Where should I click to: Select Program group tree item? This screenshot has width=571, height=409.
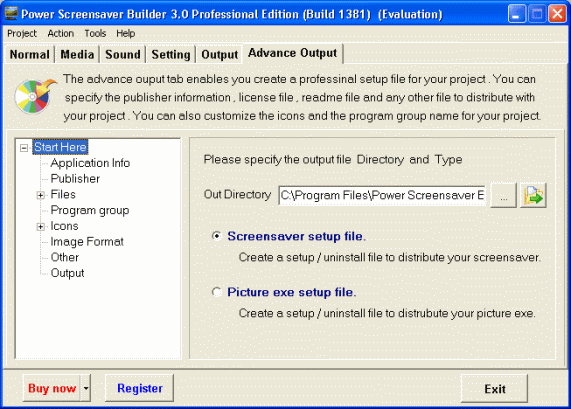tap(90, 210)
